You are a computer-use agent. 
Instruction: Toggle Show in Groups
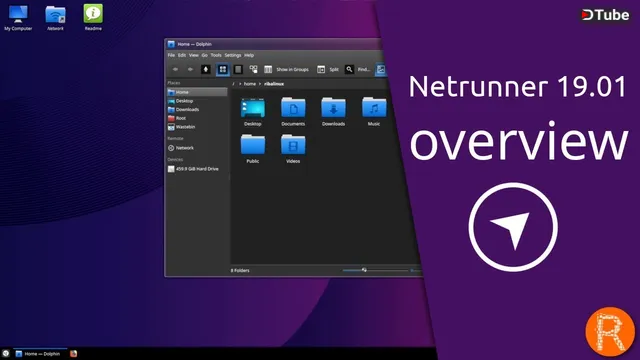click(287, 69)
